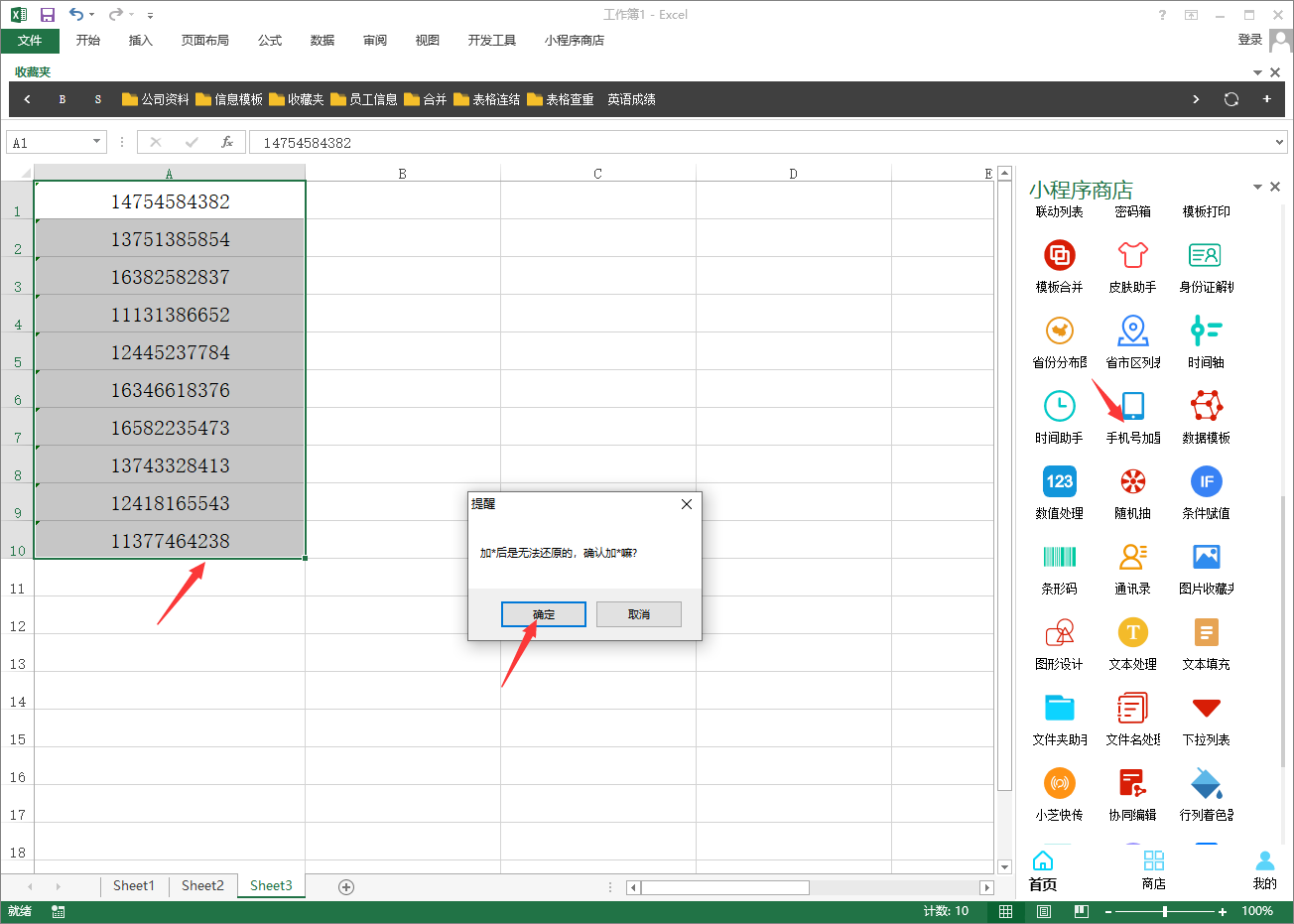
Task: Select cell containing 13751385854
Action: click(x=170, y=239)
